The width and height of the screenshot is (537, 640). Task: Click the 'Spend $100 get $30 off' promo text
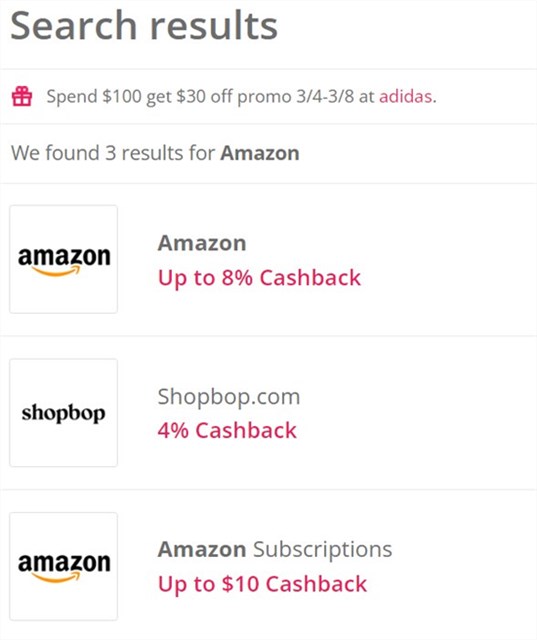140,97
